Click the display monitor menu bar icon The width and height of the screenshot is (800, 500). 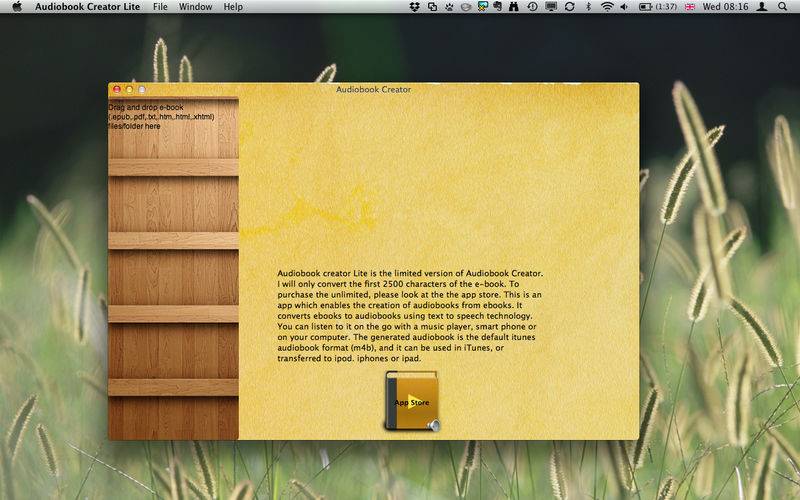pos(551,7)
